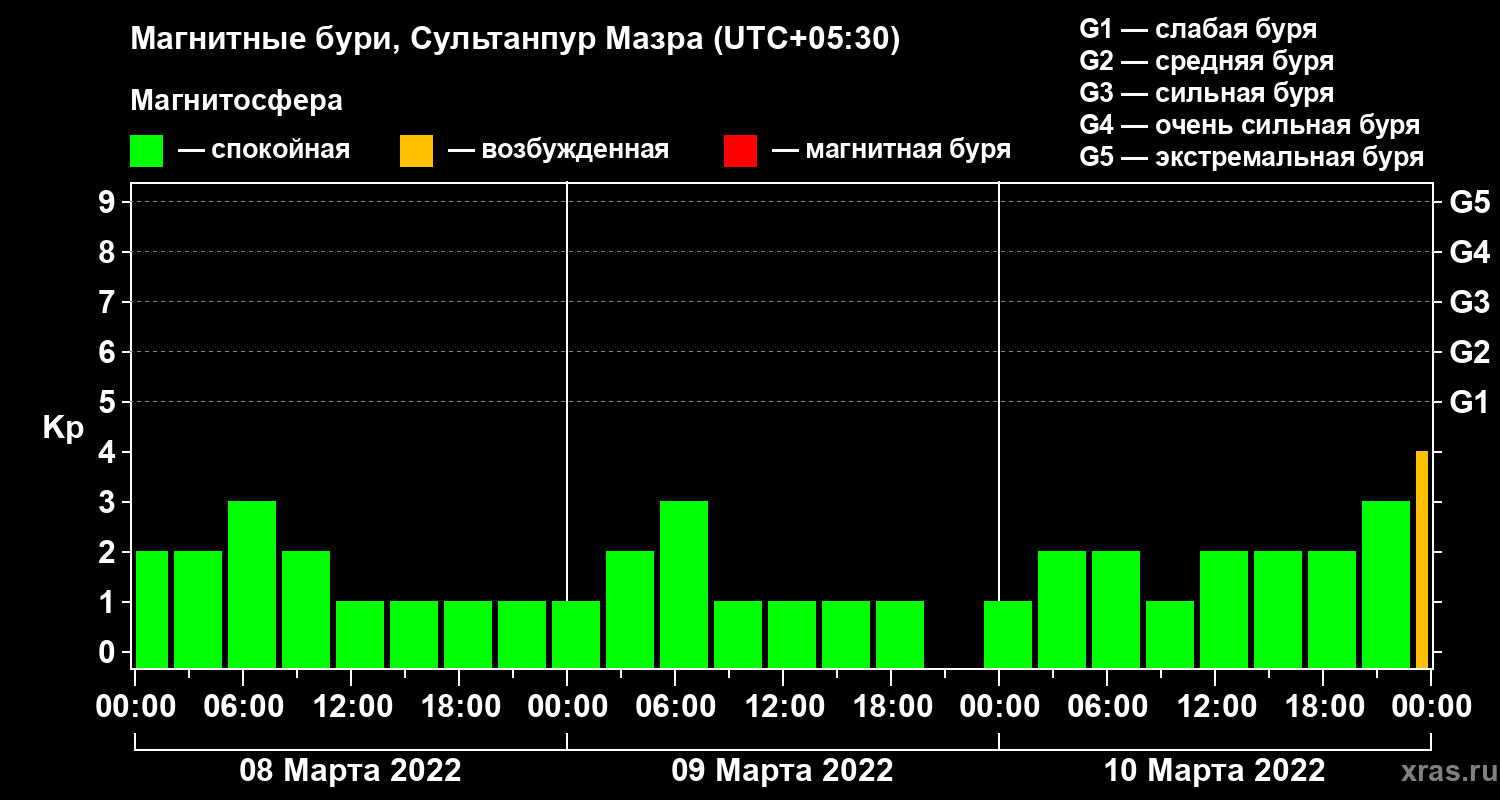The height and width of the screenshot is (800, 1500).
Task: Click the '10 Марта 2022' date label
Action: [1214, 771]
